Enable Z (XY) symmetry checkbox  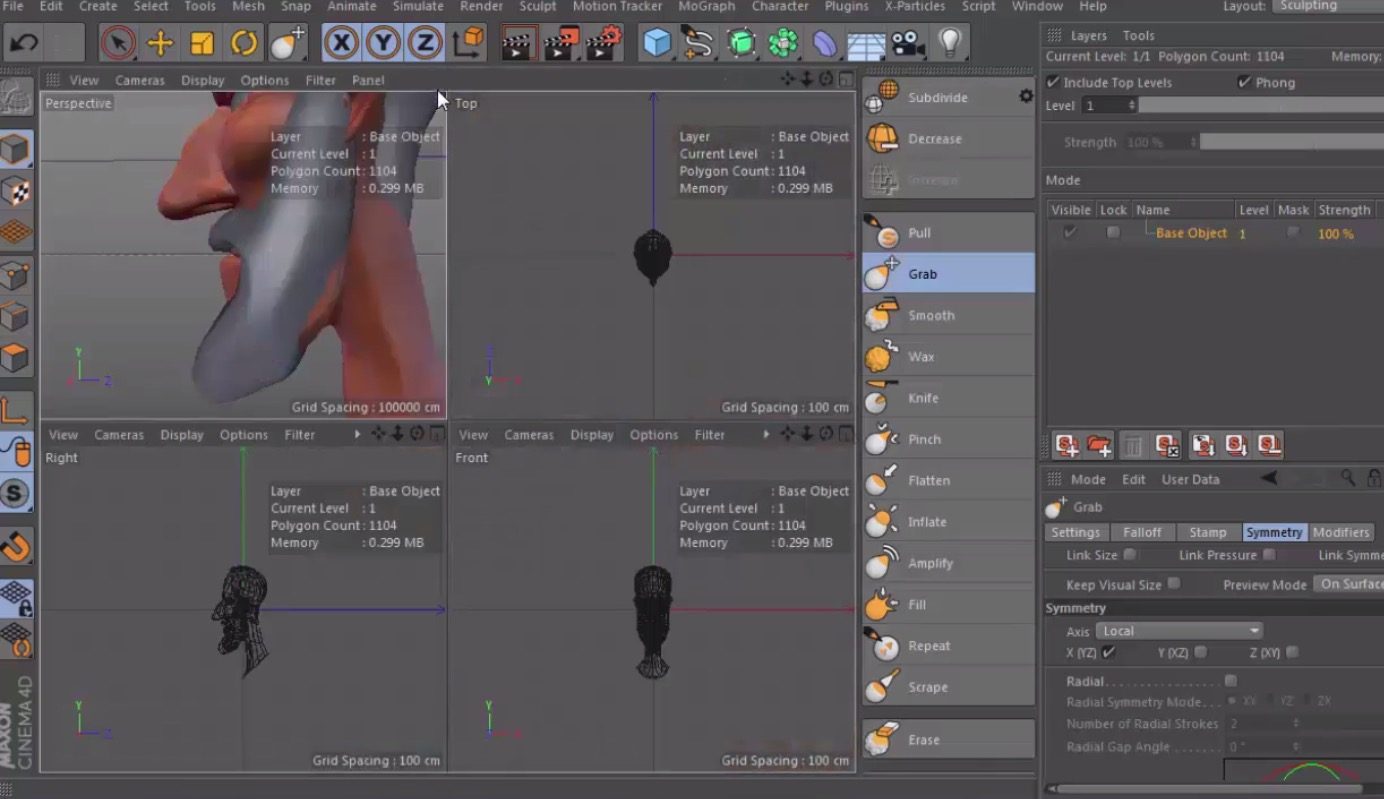pyautogui.click(x=1292, y=652)
